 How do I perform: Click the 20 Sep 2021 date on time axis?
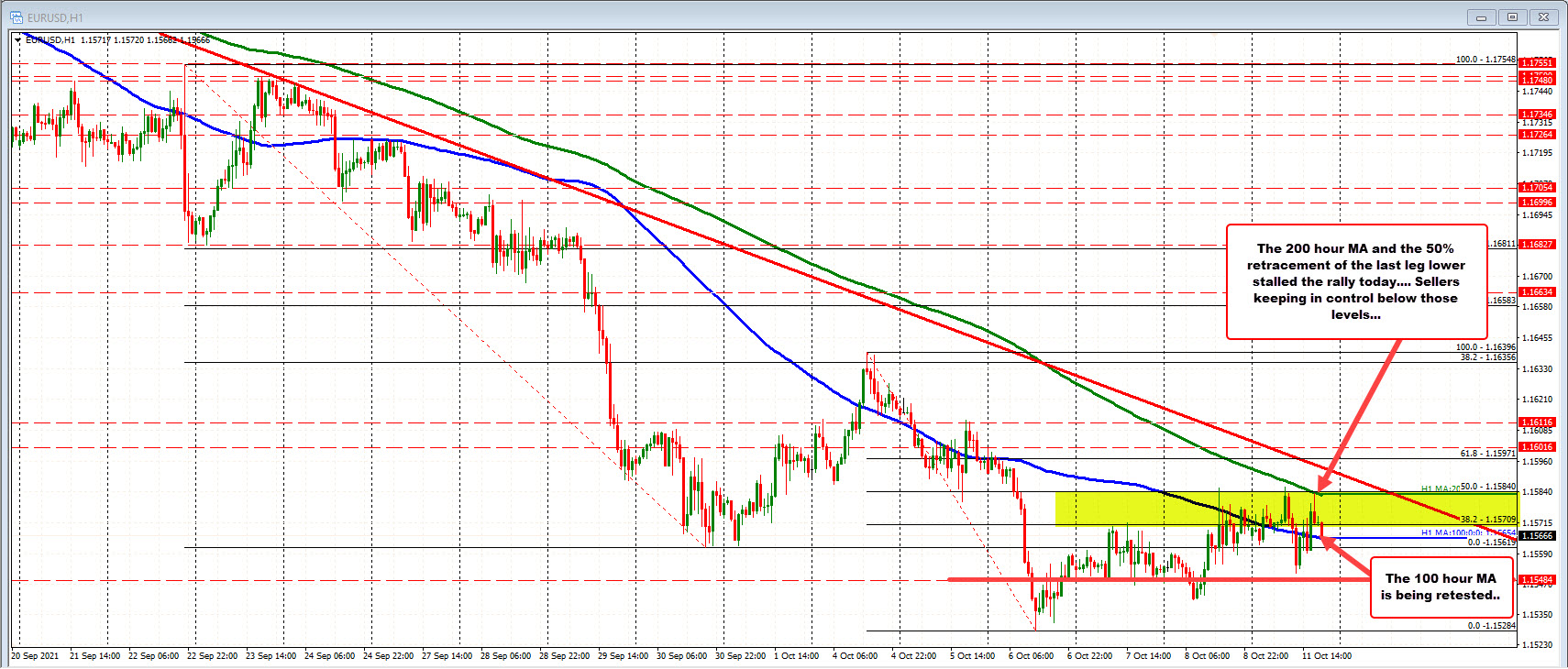click(x=35, y=656)
